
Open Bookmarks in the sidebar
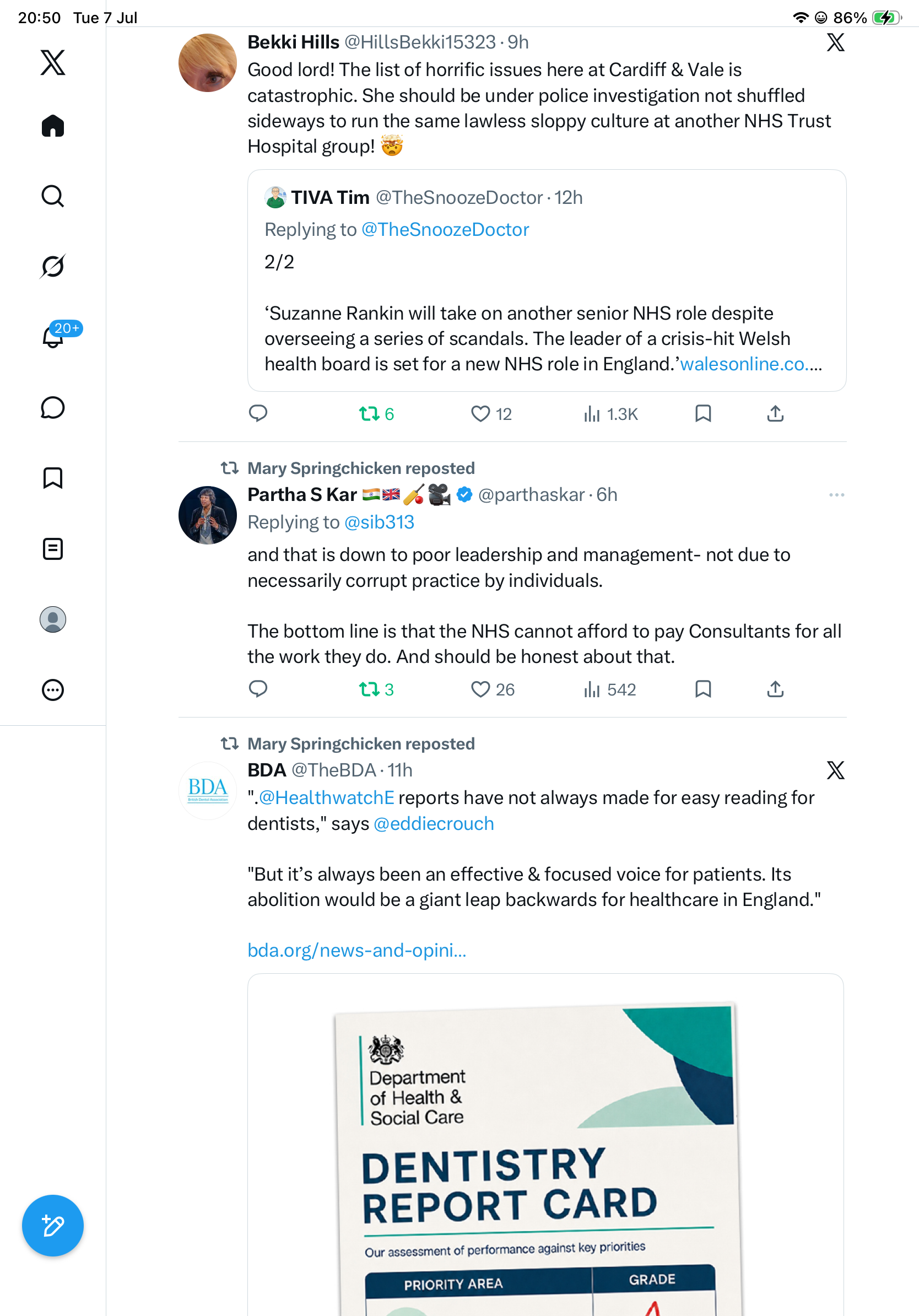53,478
